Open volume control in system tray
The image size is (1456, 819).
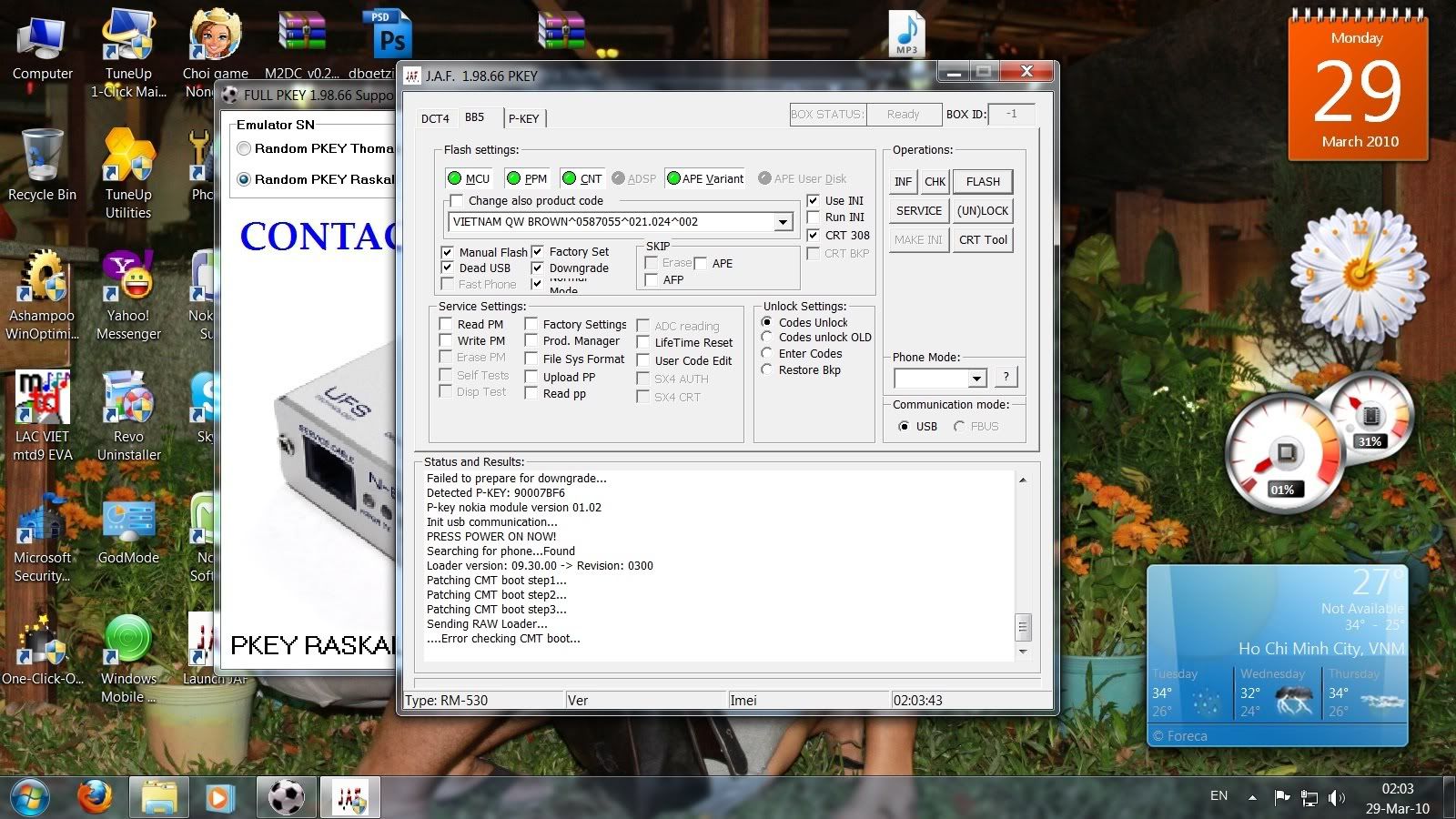(1336, 798)
